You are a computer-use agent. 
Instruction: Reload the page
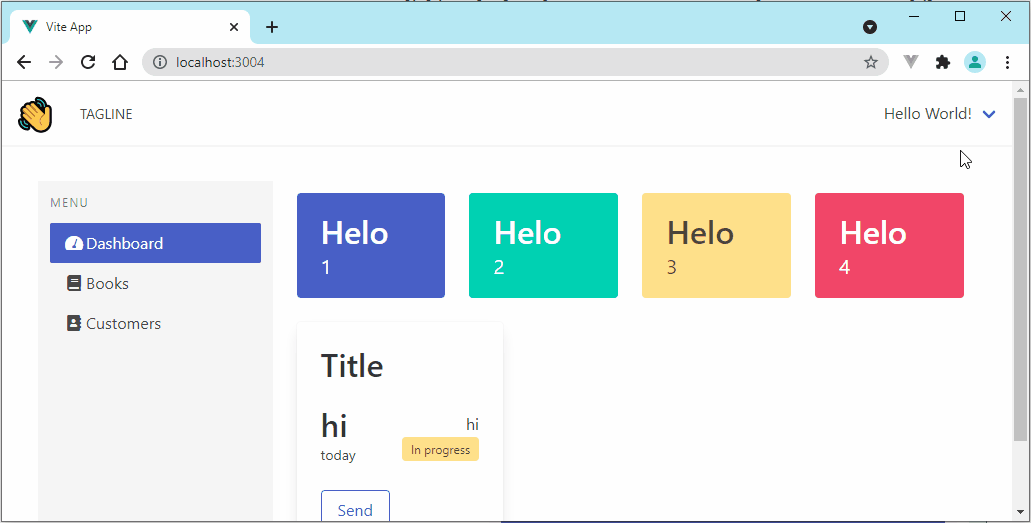pyautogui.click(x=88, y=62)
